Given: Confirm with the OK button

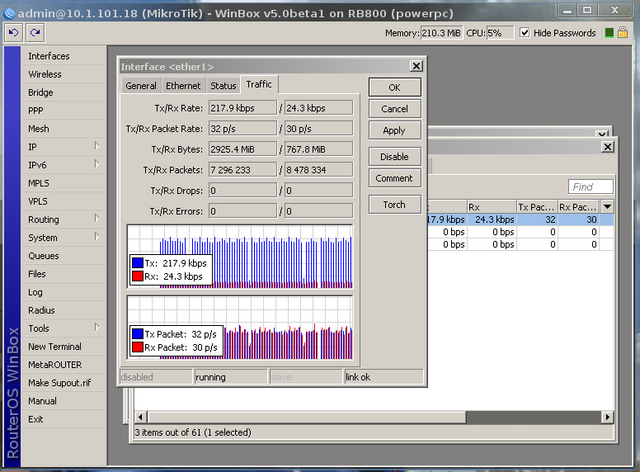Looking at the screenshot, I should (x=394, y=87).
